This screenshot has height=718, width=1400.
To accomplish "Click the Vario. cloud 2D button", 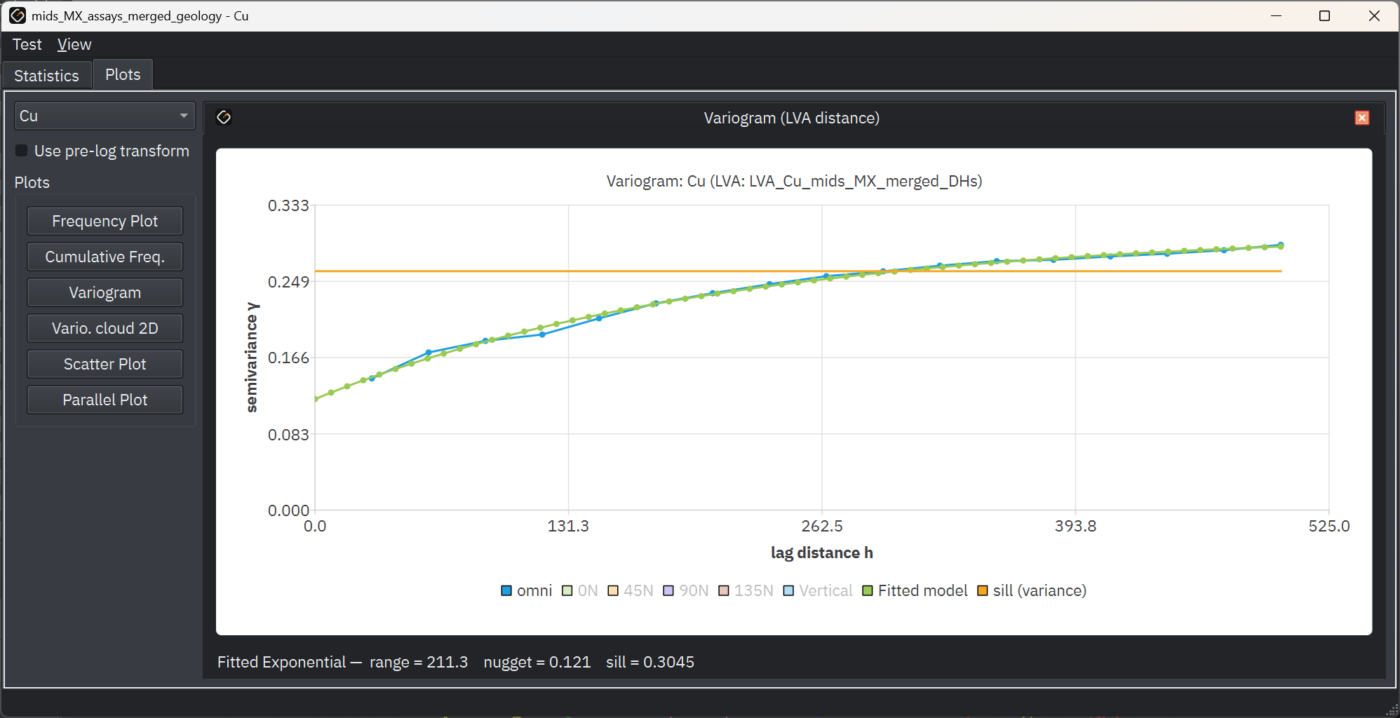I will [105, 328].
